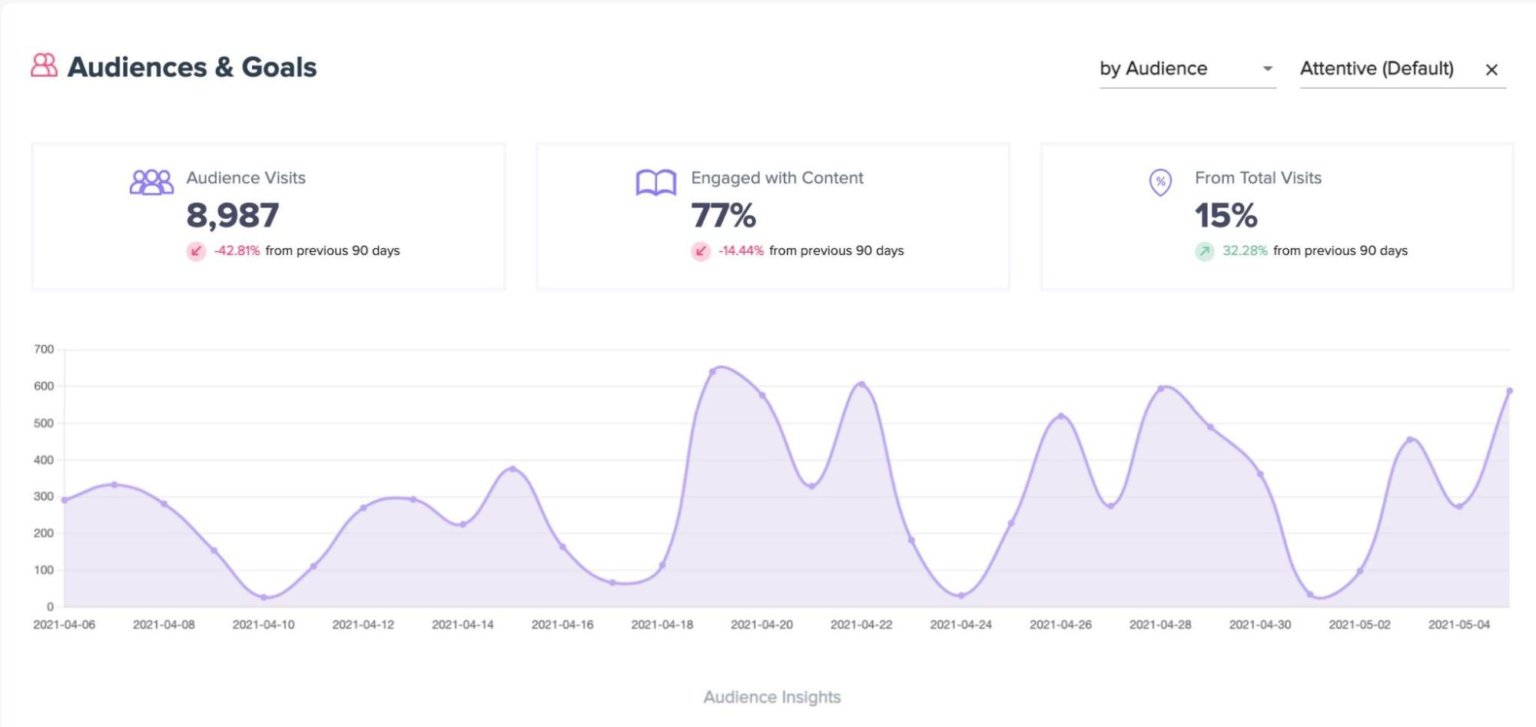The image size is (1536, 727).
Task: Switch to the Engaged with Content card
Action: coord(773,215)
